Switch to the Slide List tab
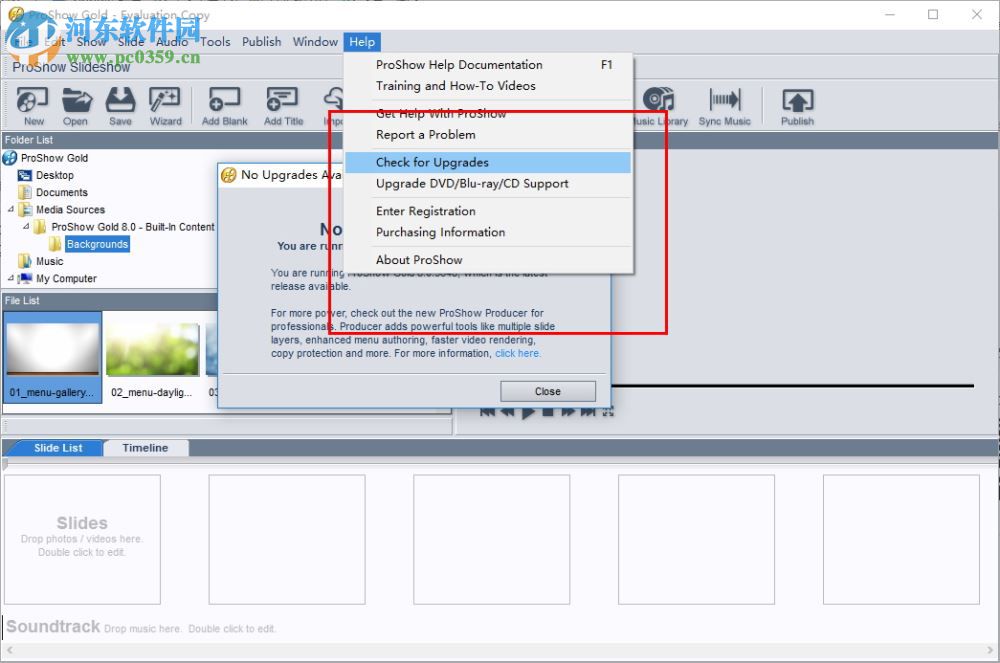The width and height of the screenshot is (1000, 663). coord(58,448)
